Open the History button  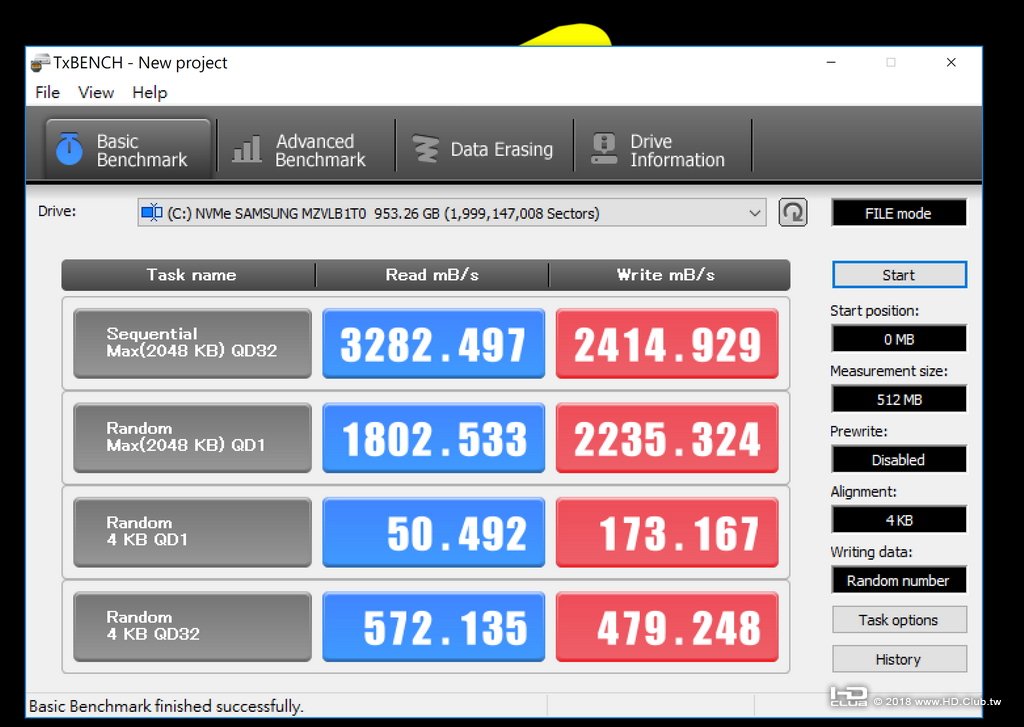point(899,659)
